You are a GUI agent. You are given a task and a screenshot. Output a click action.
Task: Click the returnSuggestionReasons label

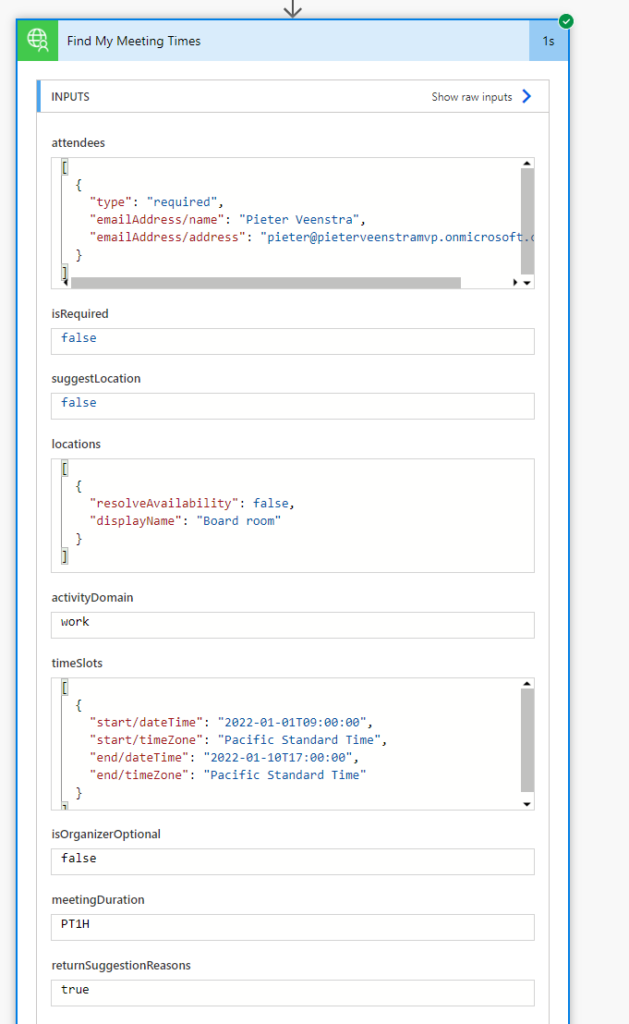tap(121, 965)
